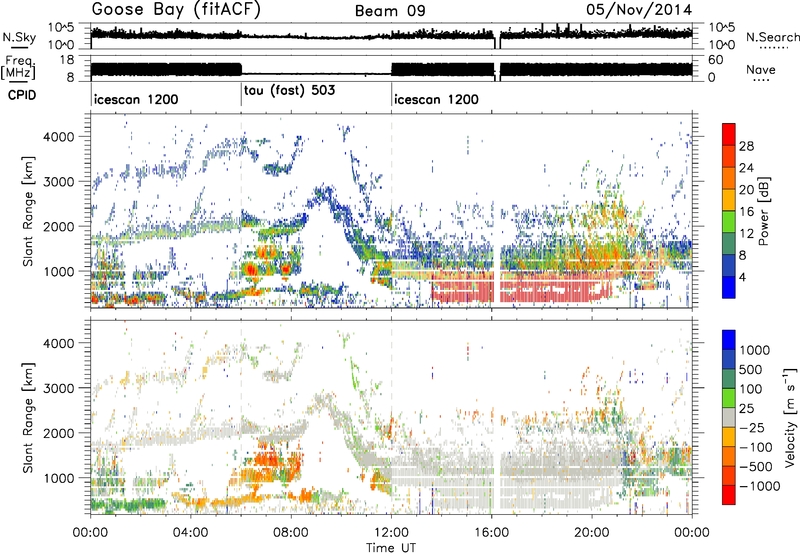
Task: Click the '3000' tick on velocity panel axis
Action: pyautogui.click(x=58, y=388)
